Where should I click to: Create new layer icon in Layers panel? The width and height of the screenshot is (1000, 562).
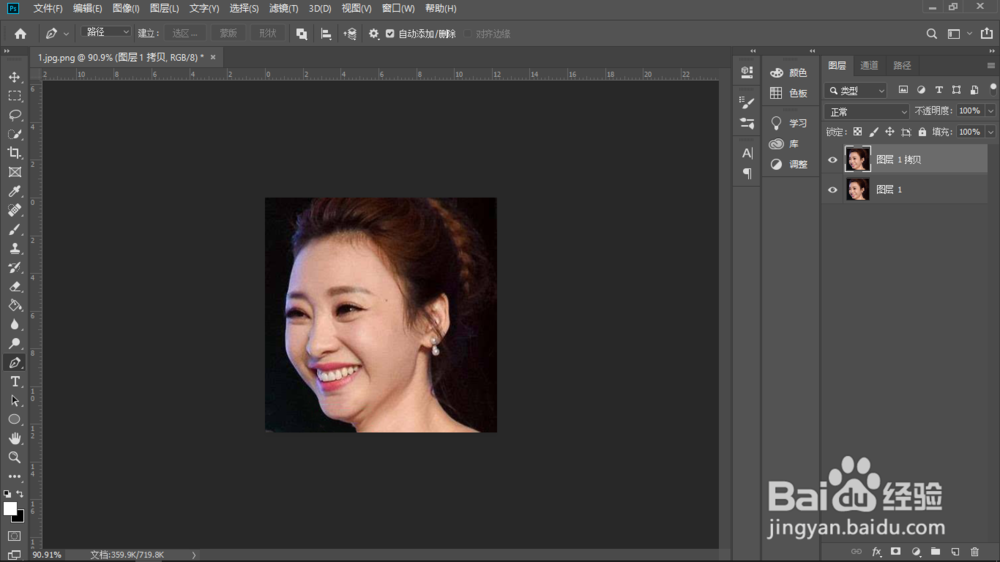point(955,551)
